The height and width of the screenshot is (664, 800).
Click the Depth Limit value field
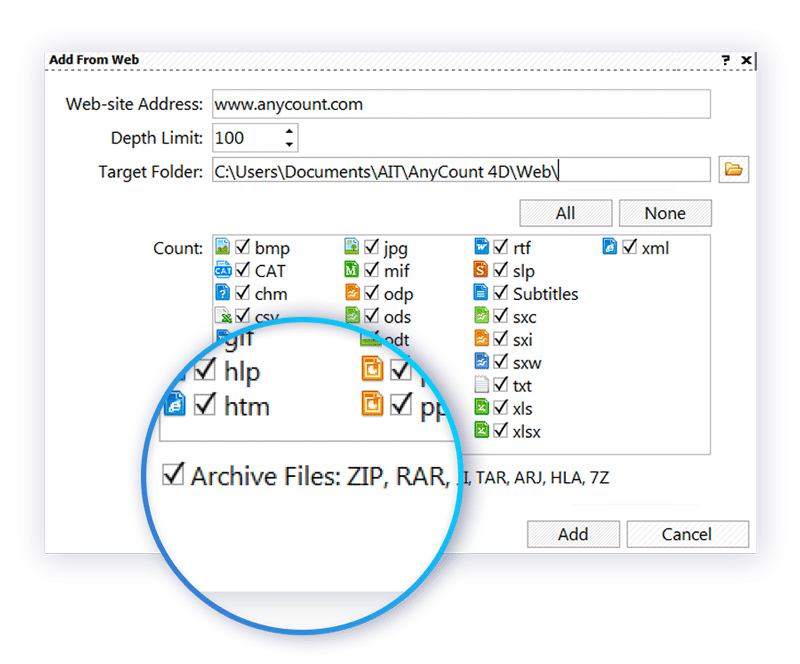(x=247, y=138)
